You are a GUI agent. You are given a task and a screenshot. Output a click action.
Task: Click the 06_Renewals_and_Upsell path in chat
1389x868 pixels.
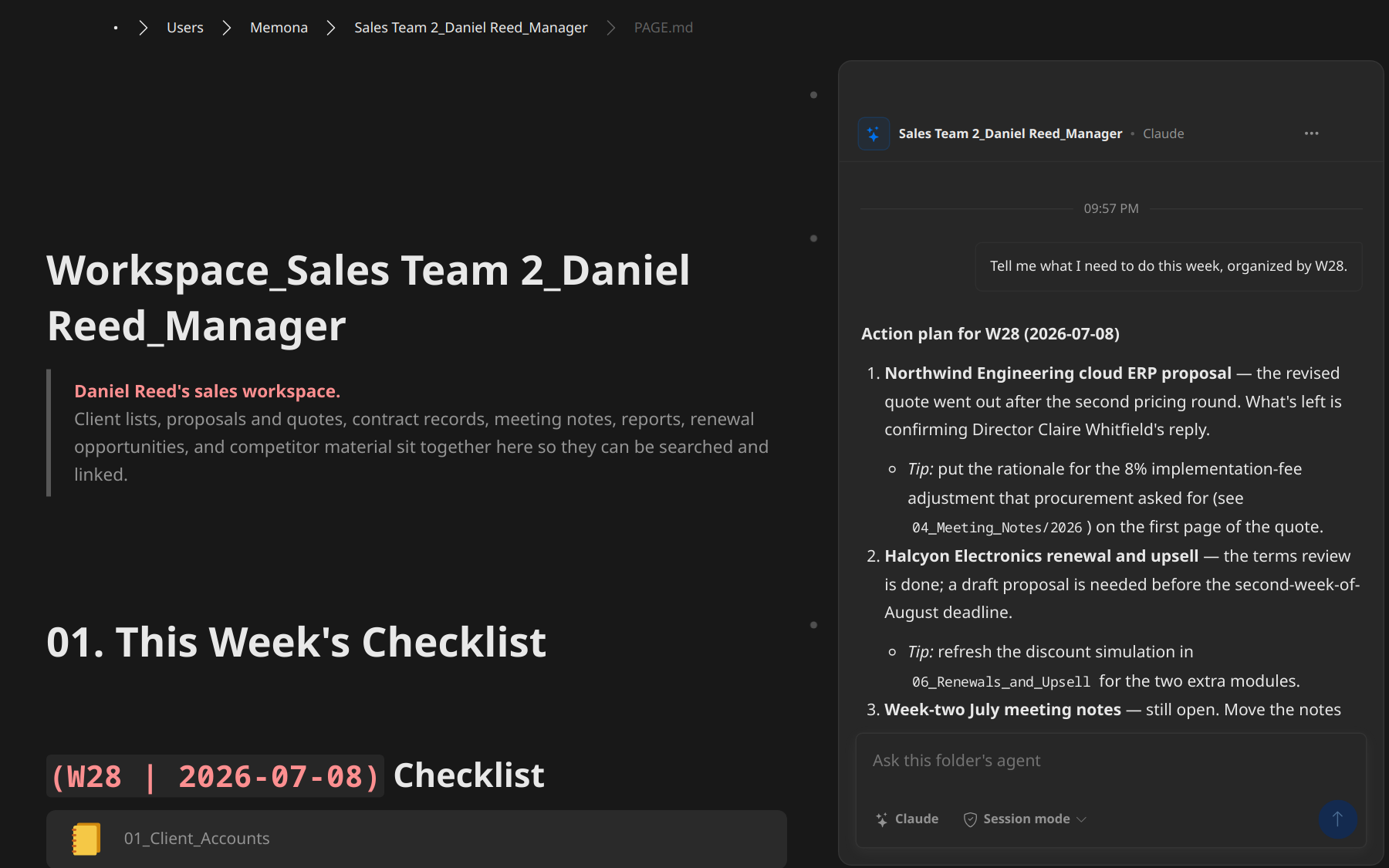pos(1001,682)
